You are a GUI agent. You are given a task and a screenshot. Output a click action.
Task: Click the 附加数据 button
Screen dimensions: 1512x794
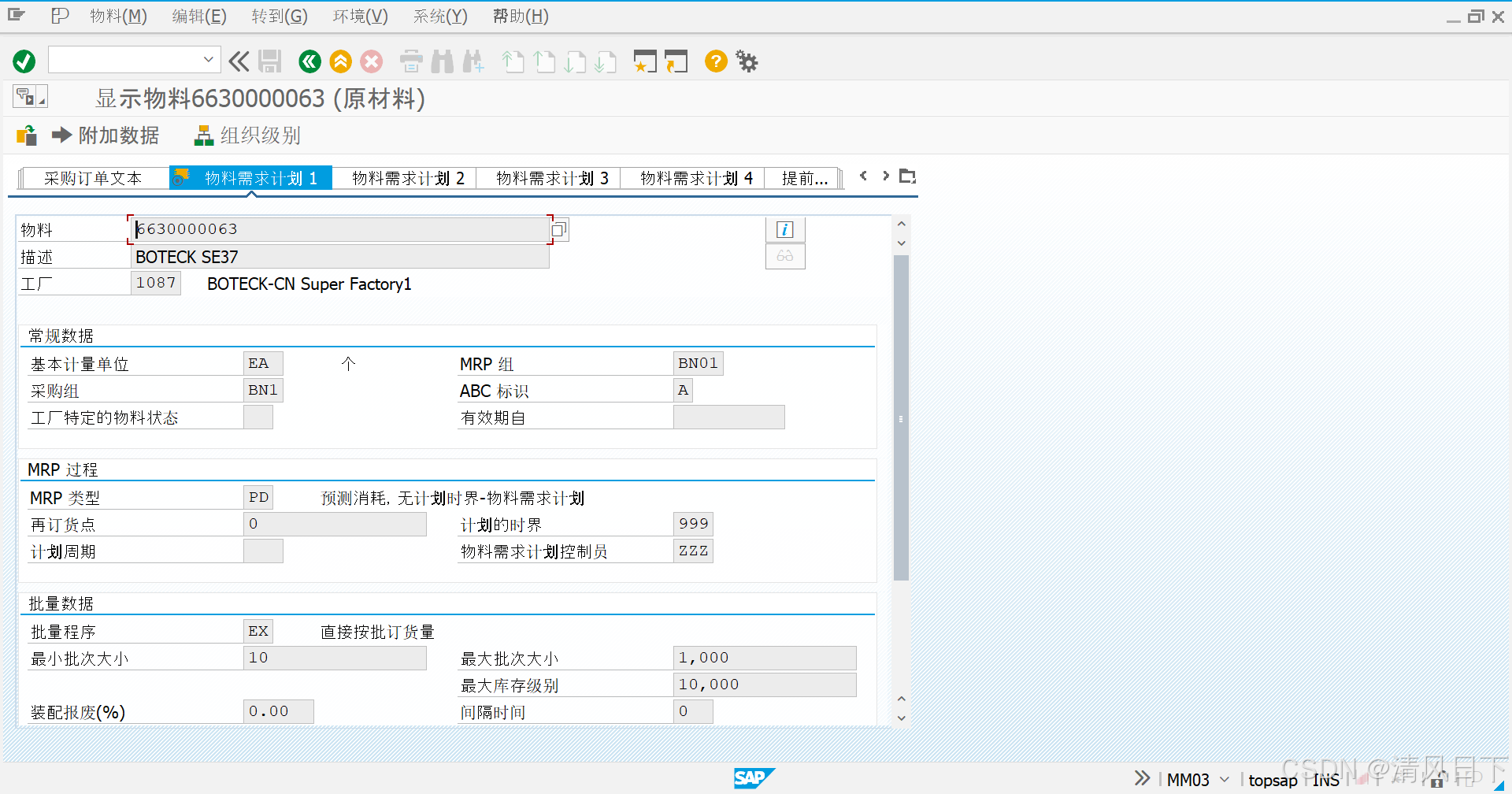117,135
